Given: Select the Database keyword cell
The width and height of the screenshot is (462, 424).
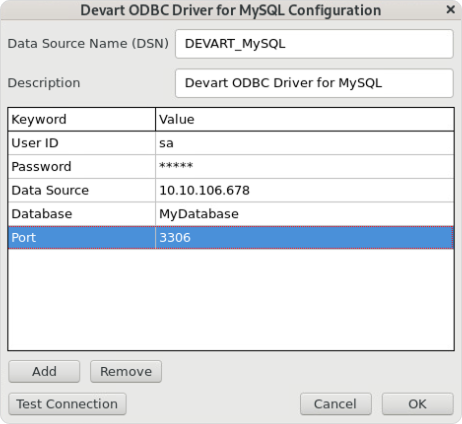Looking at the screenshot, I should [x=82, y=214].
